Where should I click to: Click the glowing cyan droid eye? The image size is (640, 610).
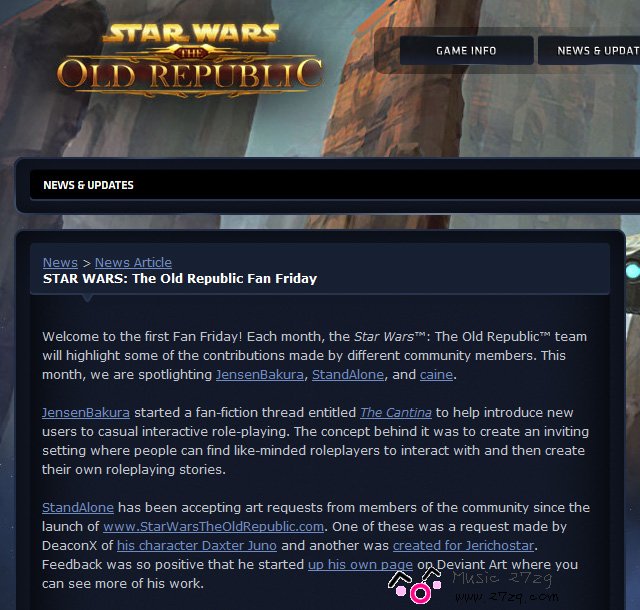[x=633, y=271]
